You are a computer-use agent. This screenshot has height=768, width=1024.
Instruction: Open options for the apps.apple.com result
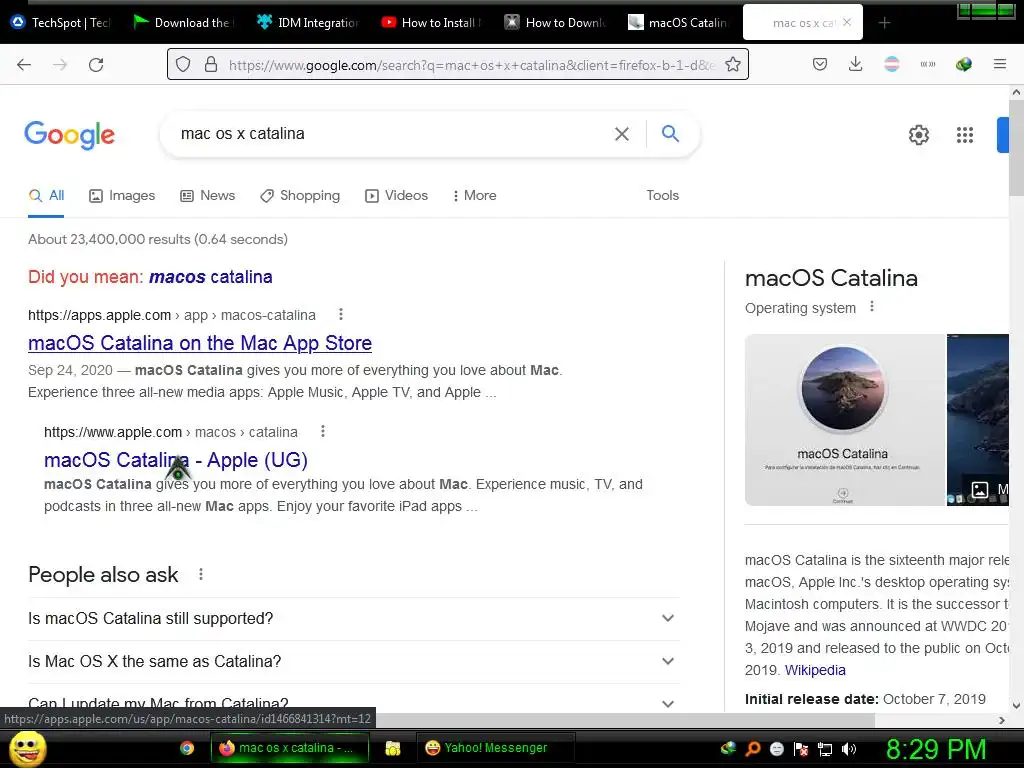[x=340, y=315]
